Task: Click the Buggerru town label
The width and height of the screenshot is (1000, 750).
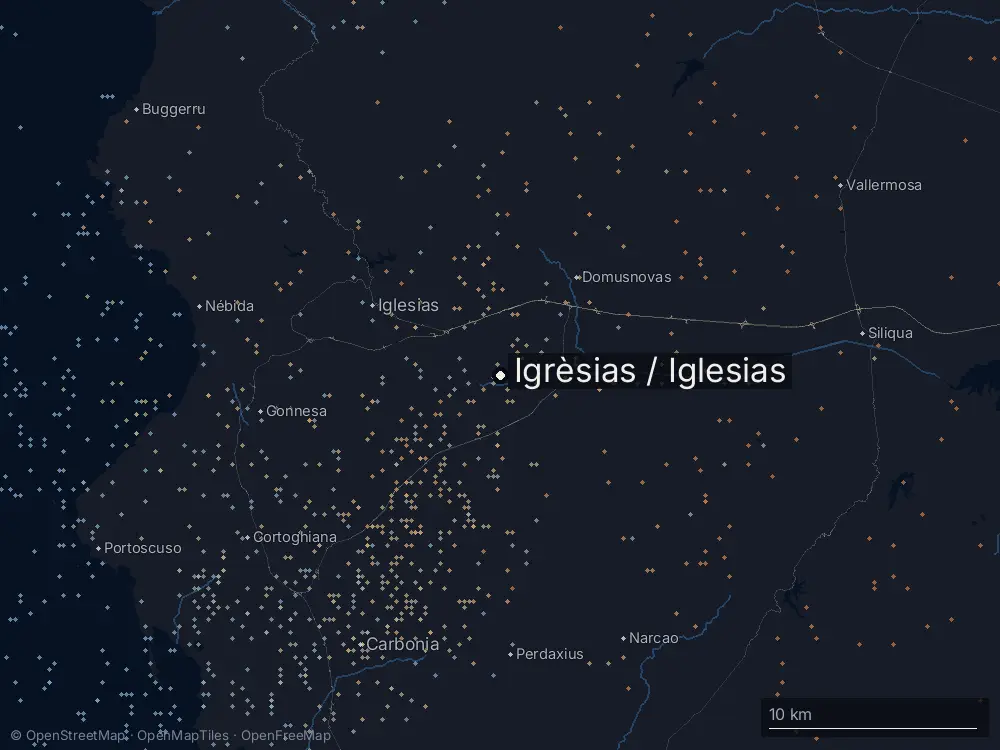Action: [173, 109]
